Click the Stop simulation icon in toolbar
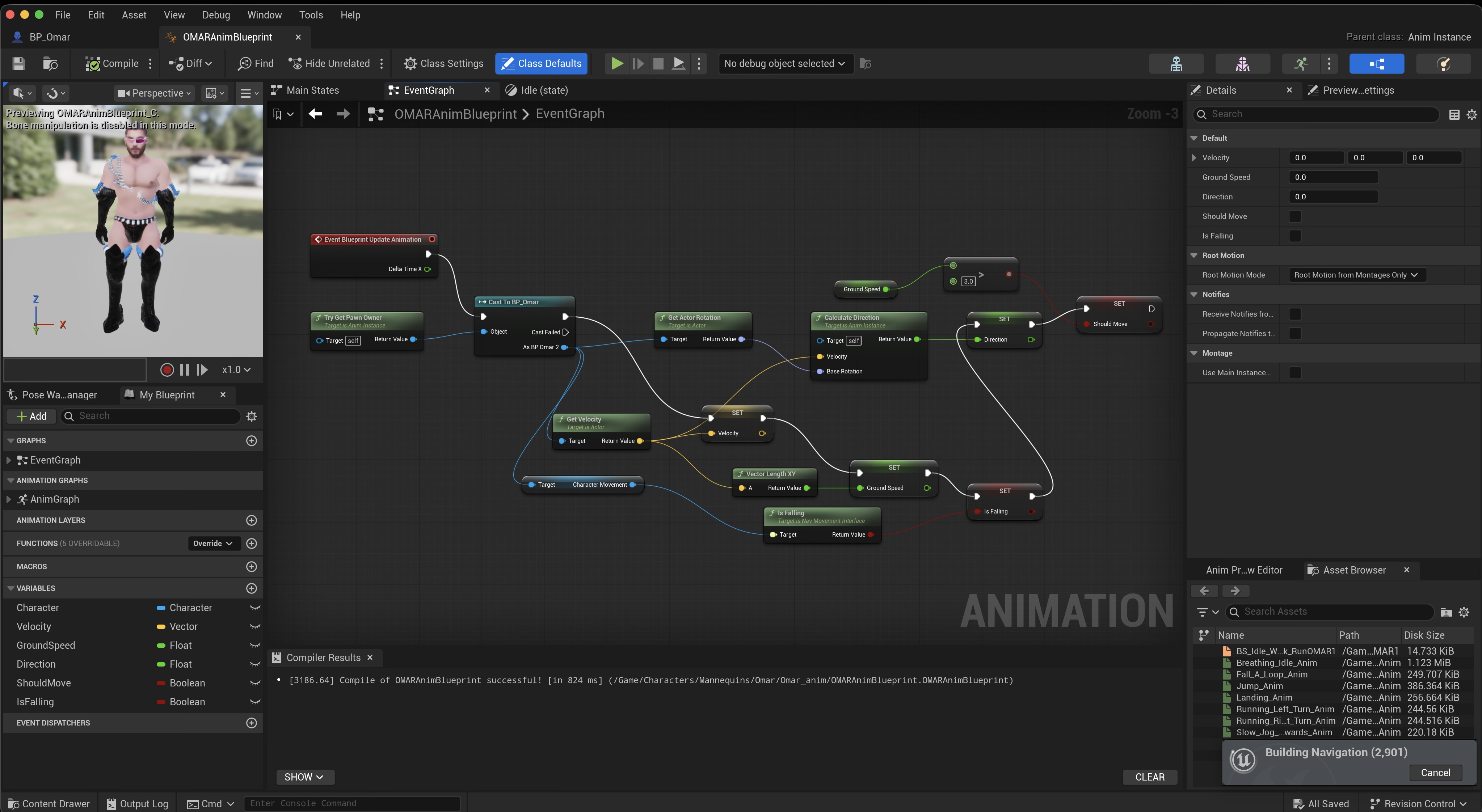 click(x=658, y=63)
